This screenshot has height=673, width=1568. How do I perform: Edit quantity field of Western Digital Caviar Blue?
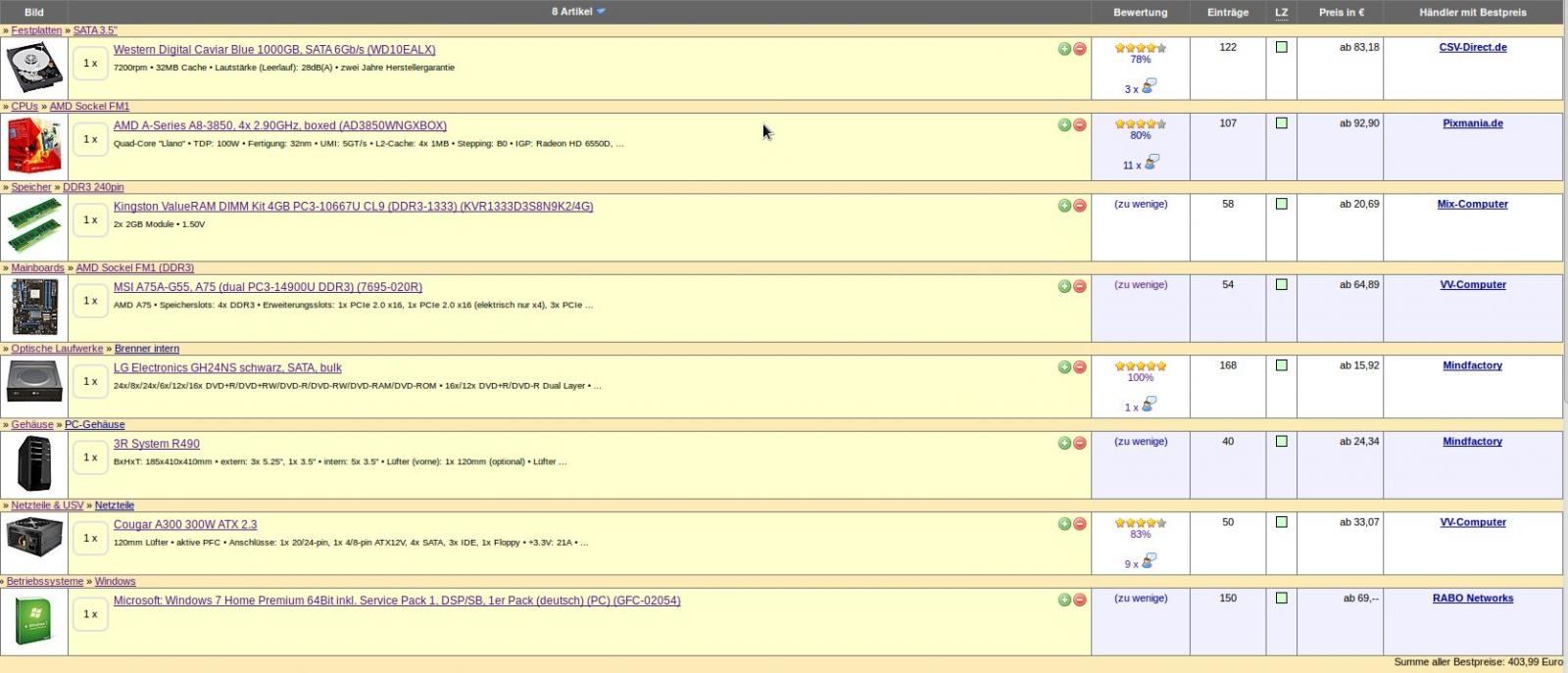[90, 63]
